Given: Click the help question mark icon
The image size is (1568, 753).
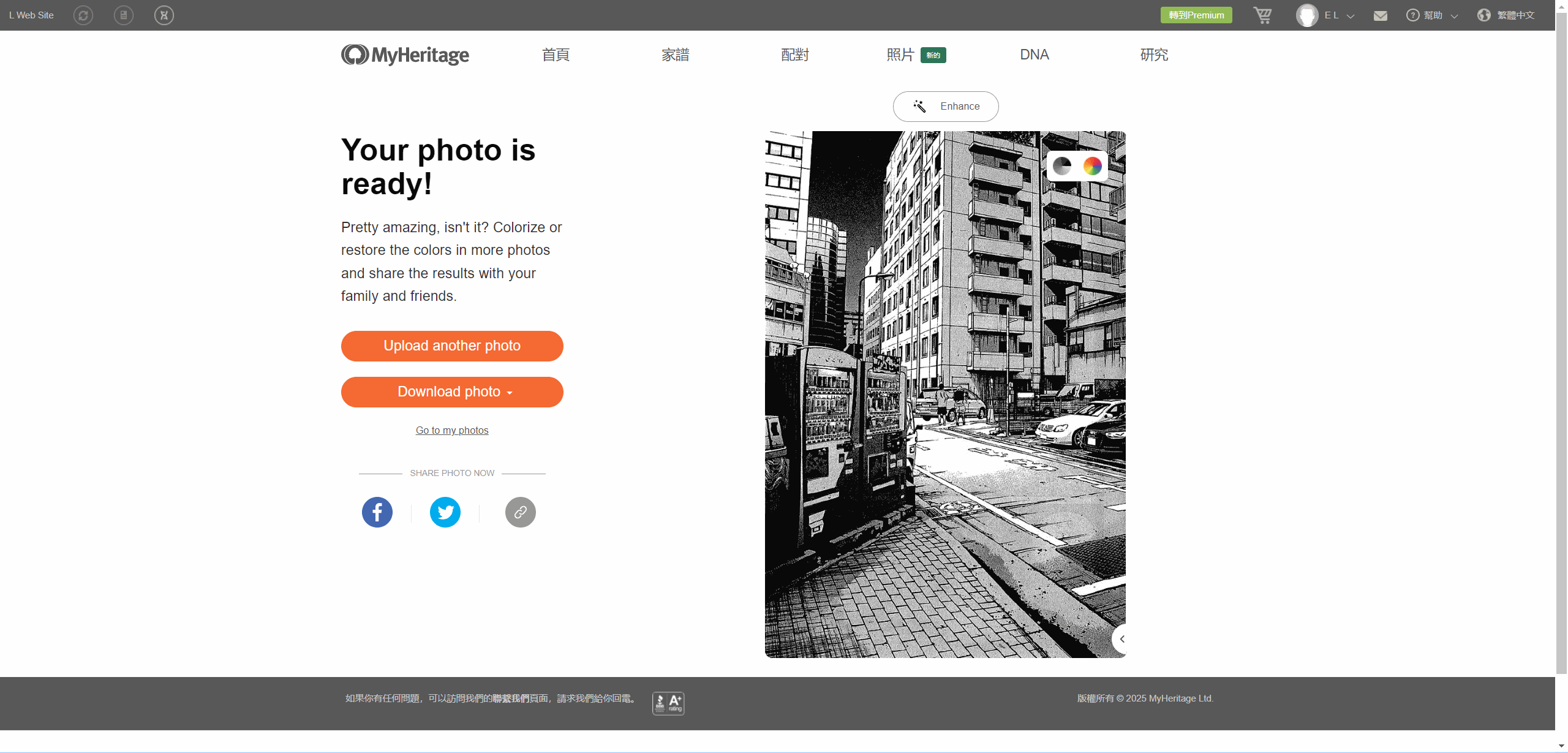Looking at the screenshot, I should (1412, 15).
